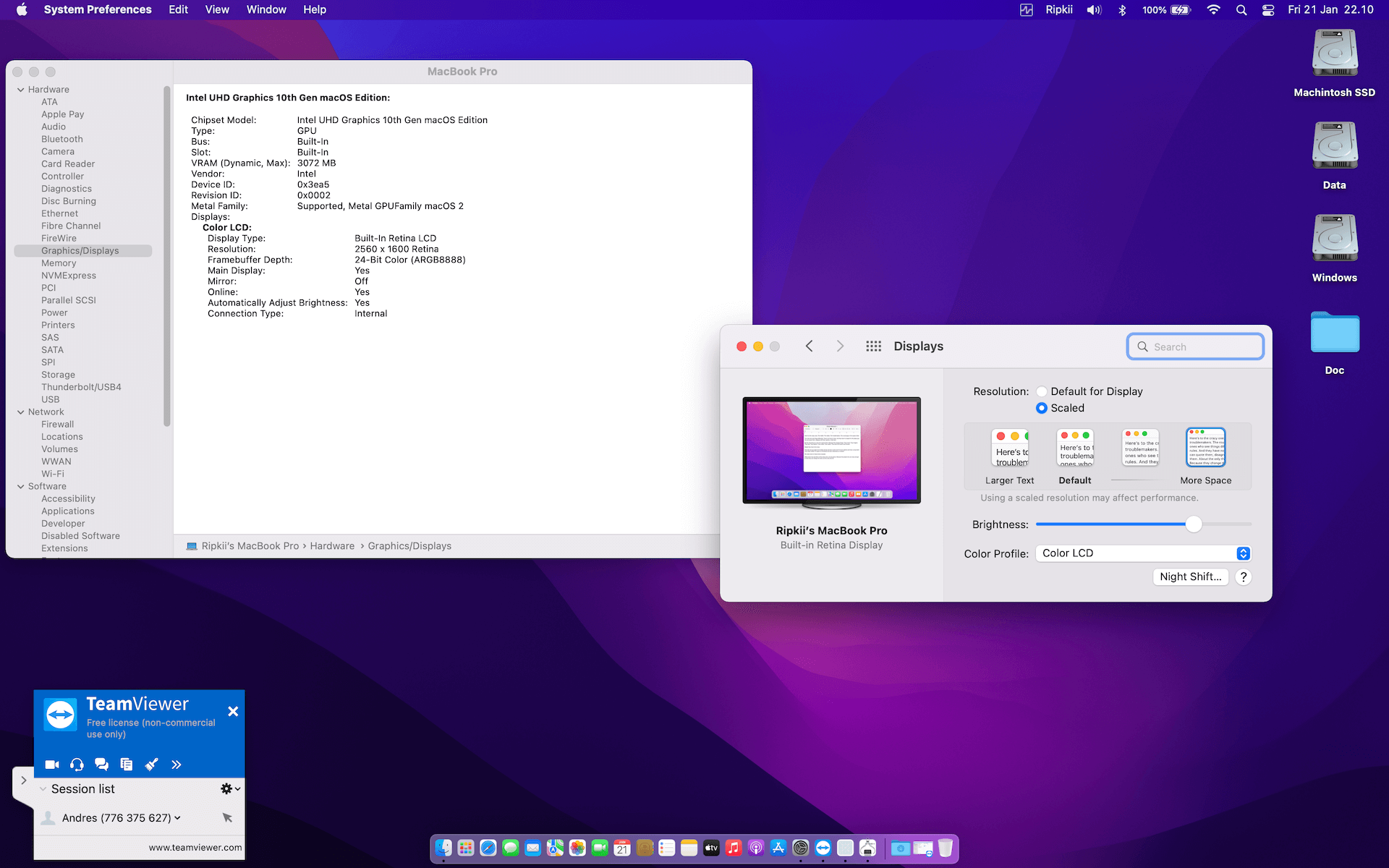
Task: Click remote control arrow icon beside Andres
Action: (x=227, y=817)
